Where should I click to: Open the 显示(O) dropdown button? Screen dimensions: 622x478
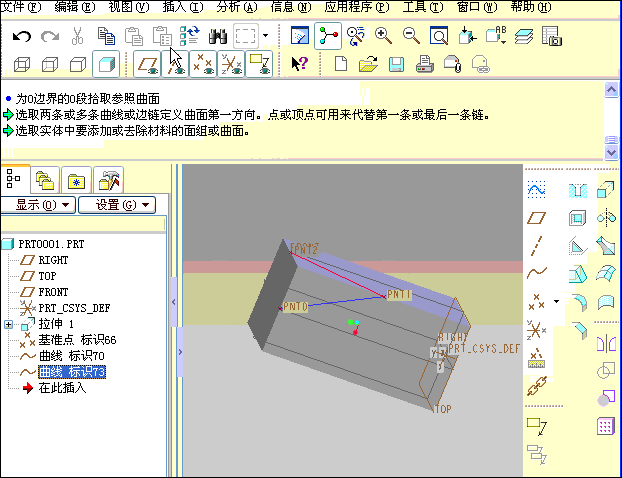38,205
